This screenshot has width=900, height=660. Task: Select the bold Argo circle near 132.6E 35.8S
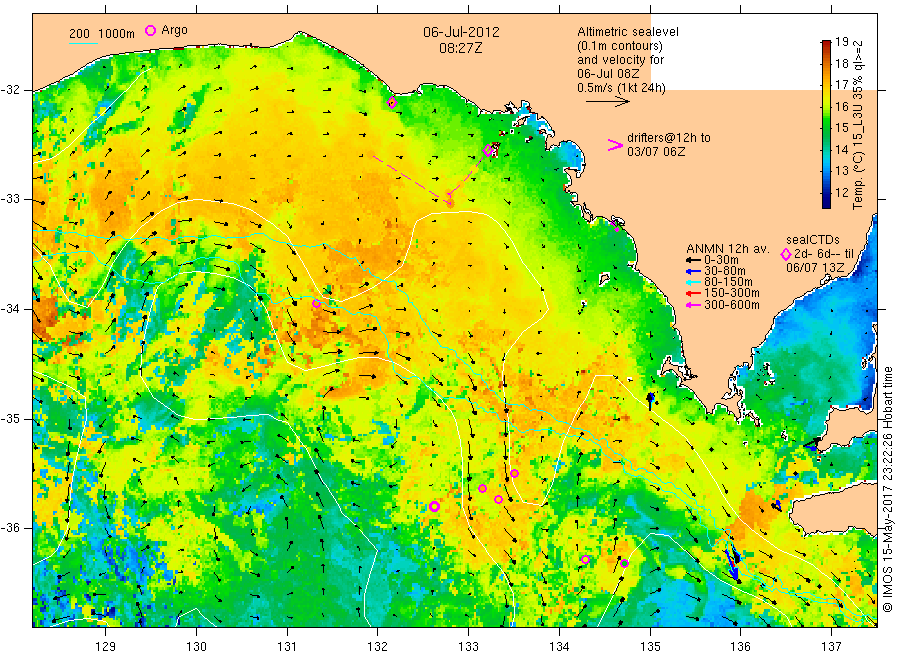pyautogui.click(x=435, y=506)
